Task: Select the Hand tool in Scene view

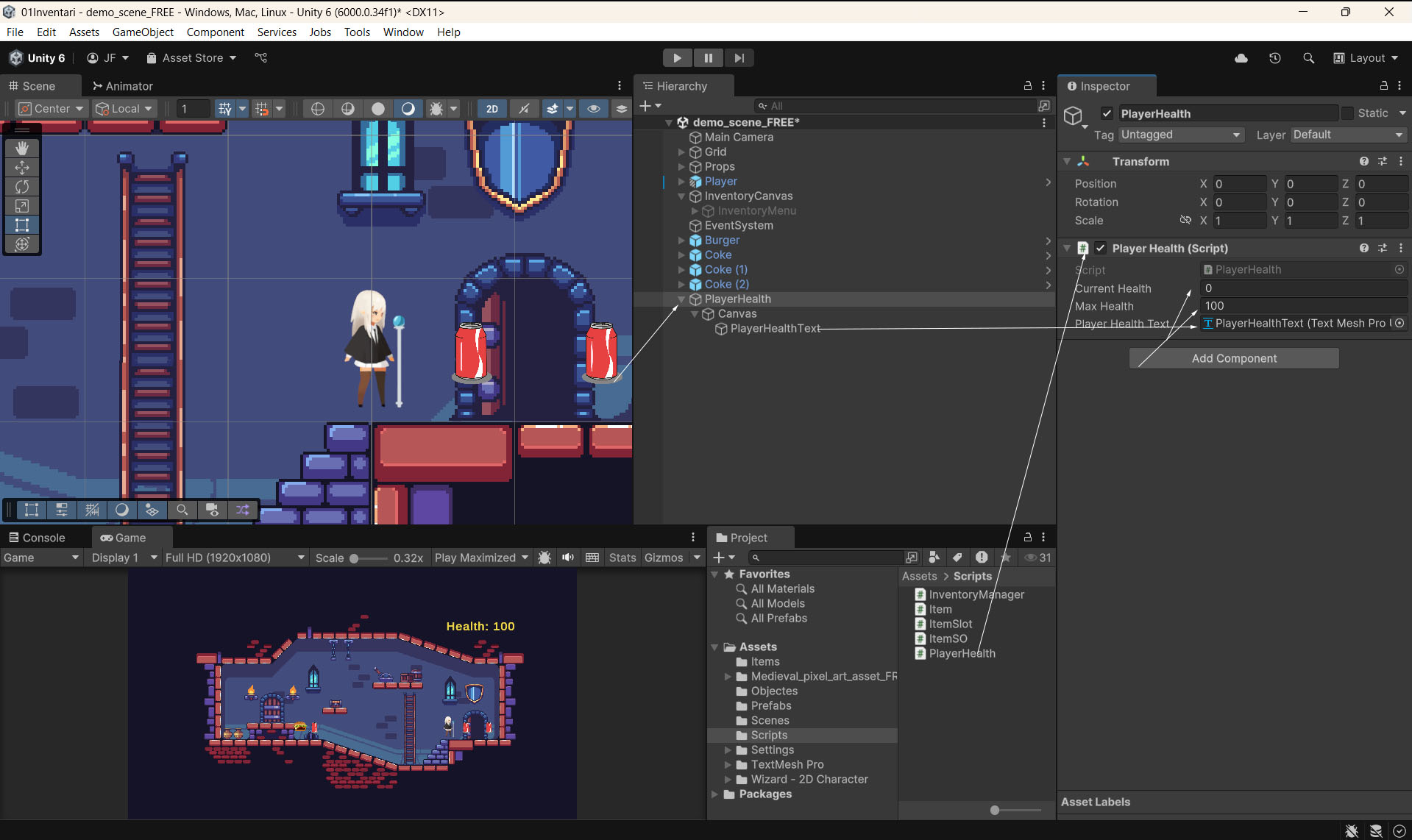Action: [x=22, y=148]
